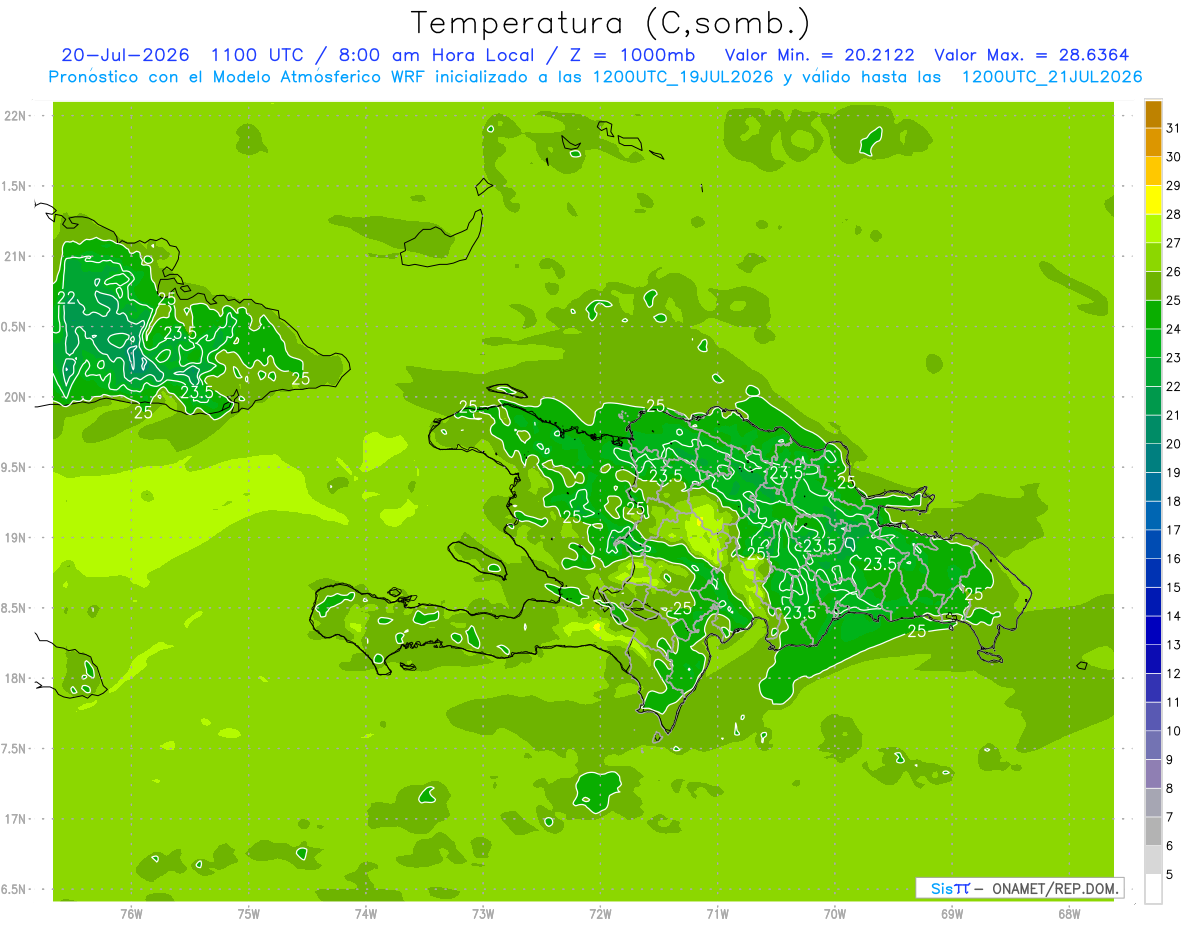Viewport: 1200px width, 927px height.
Task: Click the color bar label '31'
Action: [1174, 128]
